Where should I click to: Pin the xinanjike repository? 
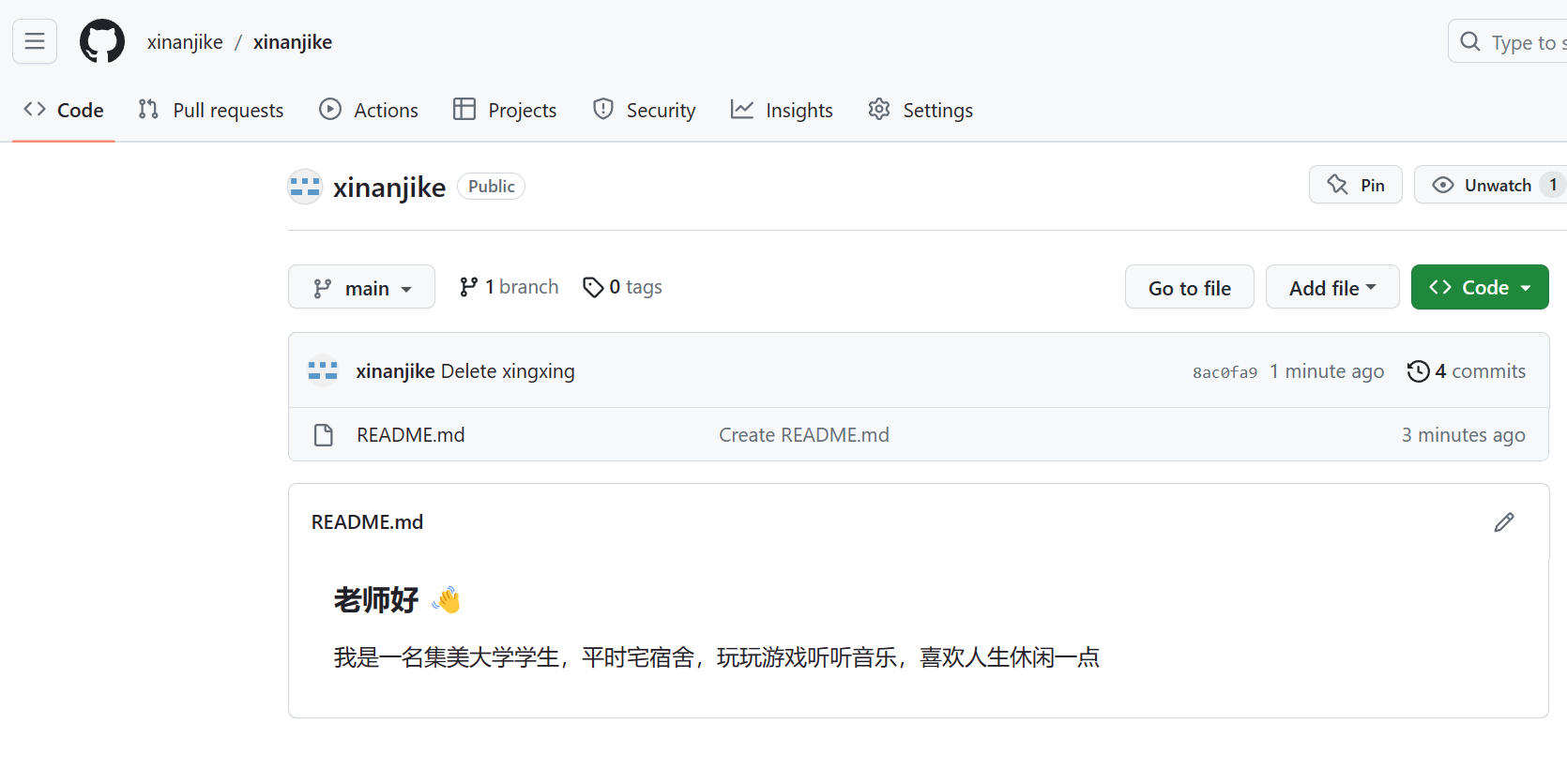pos(1356,185)
